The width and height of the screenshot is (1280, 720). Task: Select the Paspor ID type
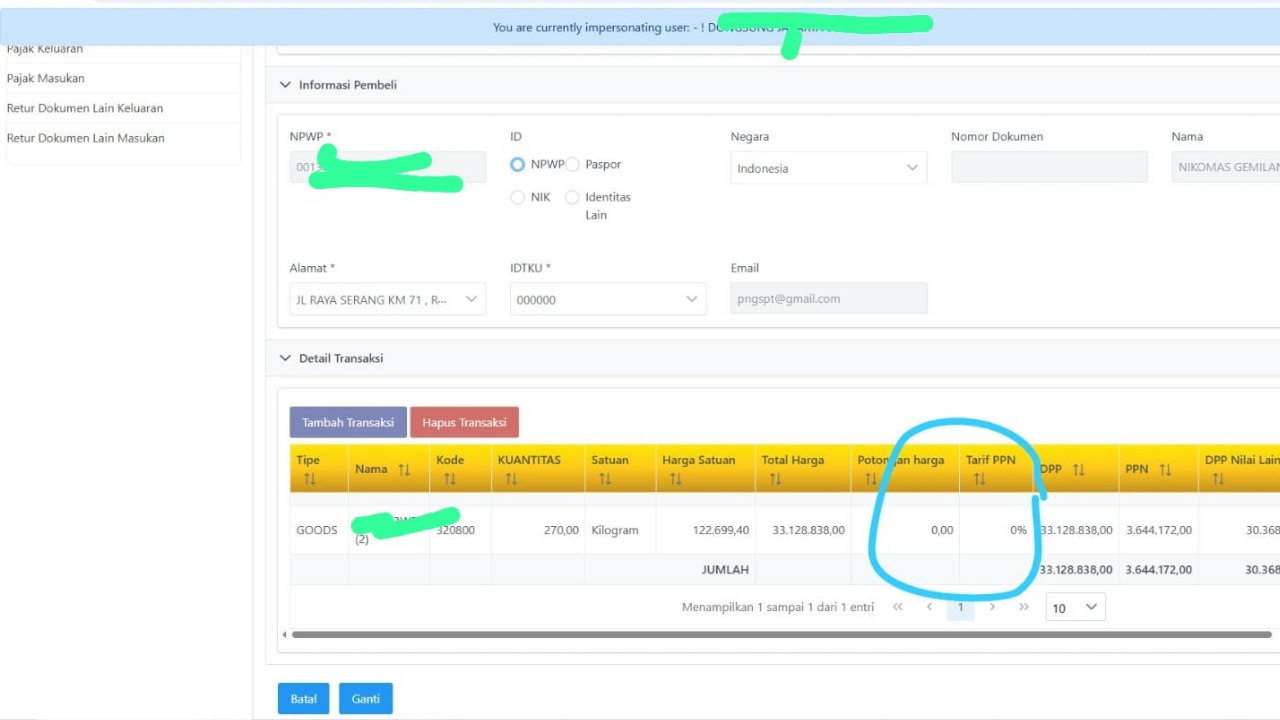pyautogui.click(x=570, y=164)
